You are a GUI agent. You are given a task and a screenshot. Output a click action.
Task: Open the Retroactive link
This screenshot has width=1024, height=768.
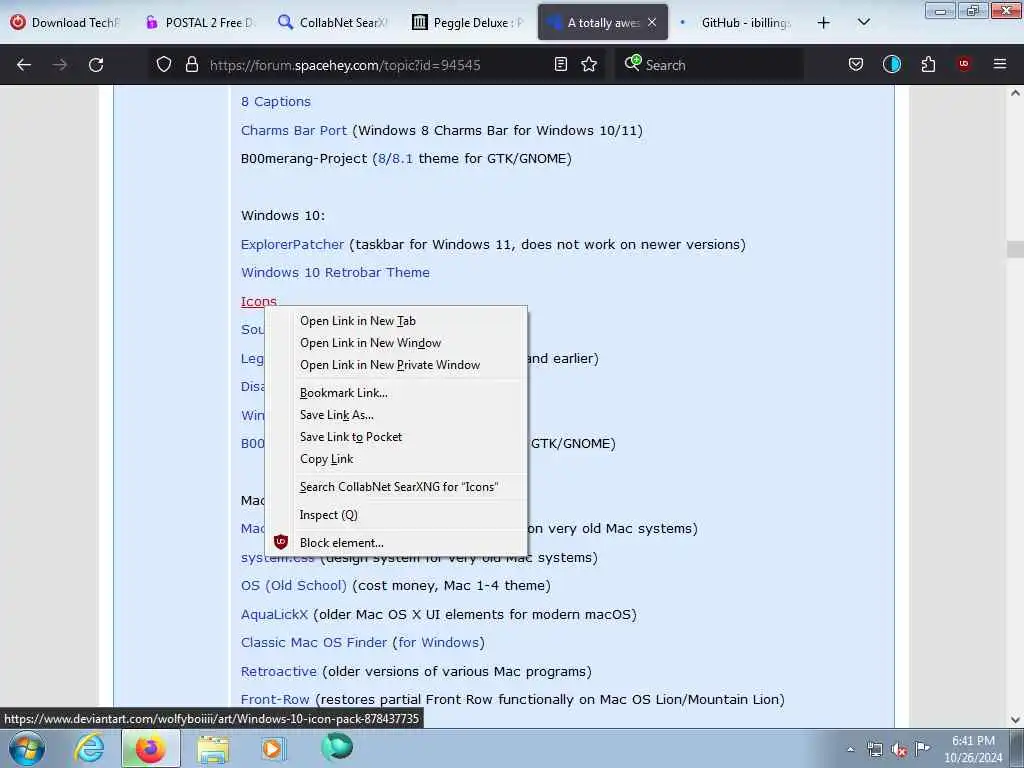[278, 671]
